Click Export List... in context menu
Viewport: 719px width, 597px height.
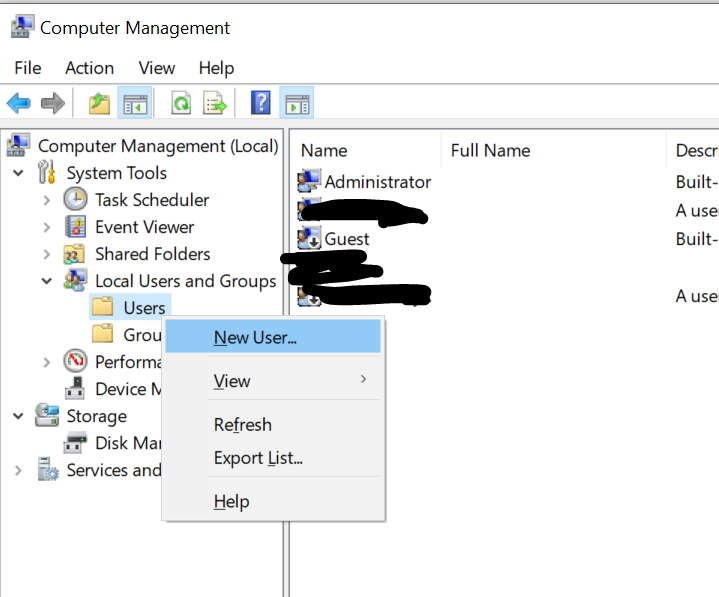(258, 458)
